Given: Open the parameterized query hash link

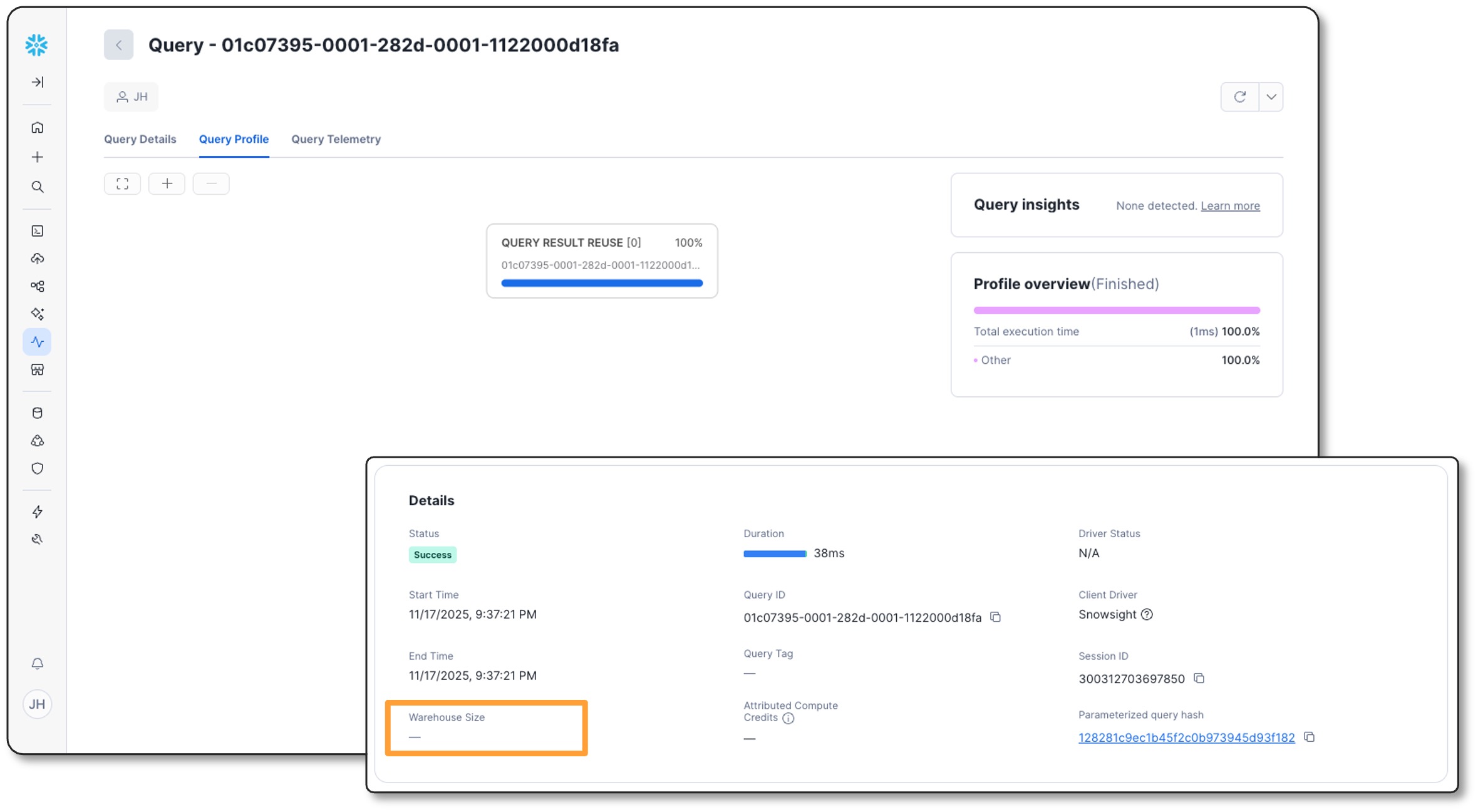Looking at the screenshot, I should [x=1186, y=737].
